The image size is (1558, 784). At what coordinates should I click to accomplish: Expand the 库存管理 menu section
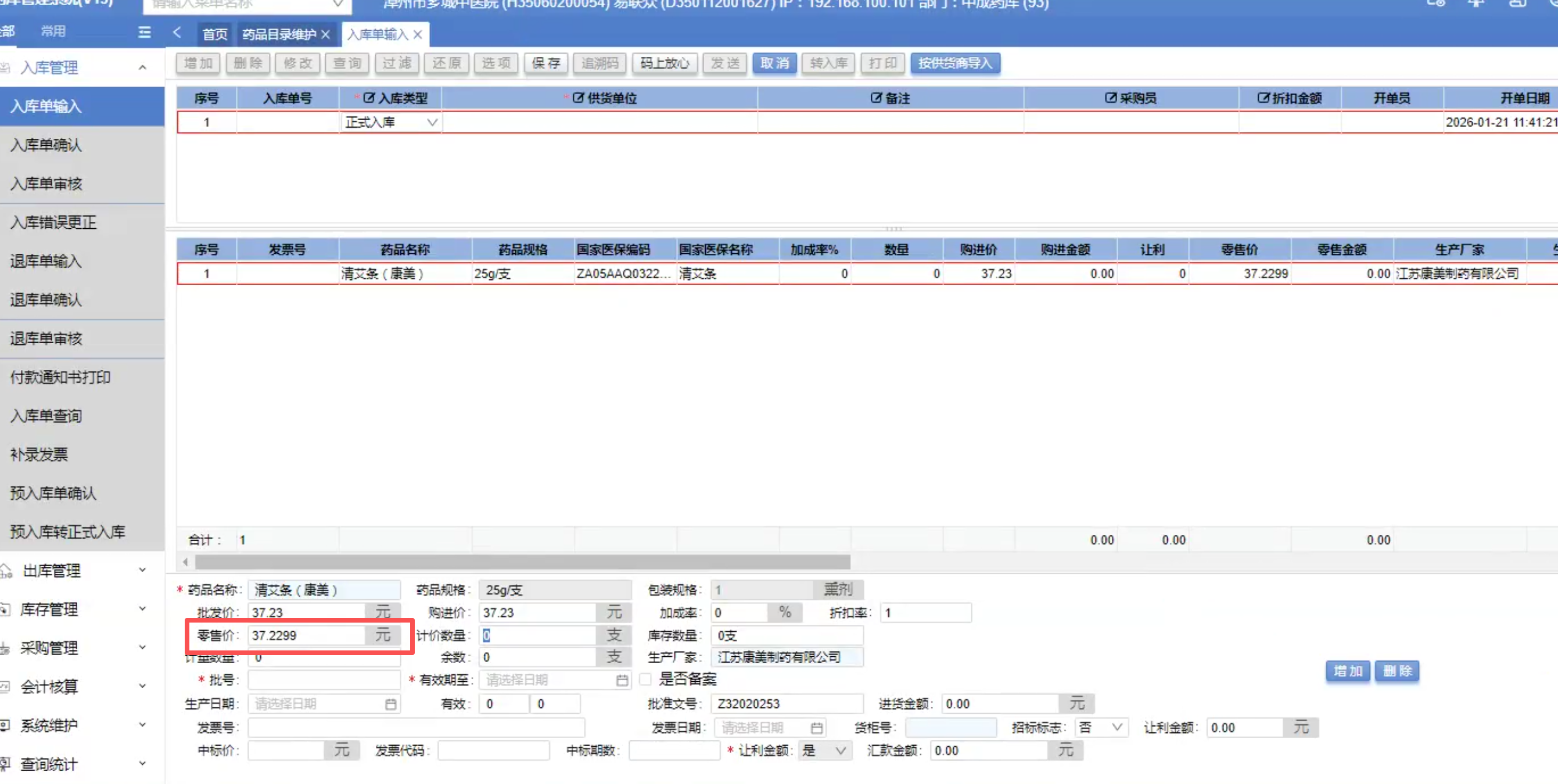pyautogui.click(x=142, y=609)
